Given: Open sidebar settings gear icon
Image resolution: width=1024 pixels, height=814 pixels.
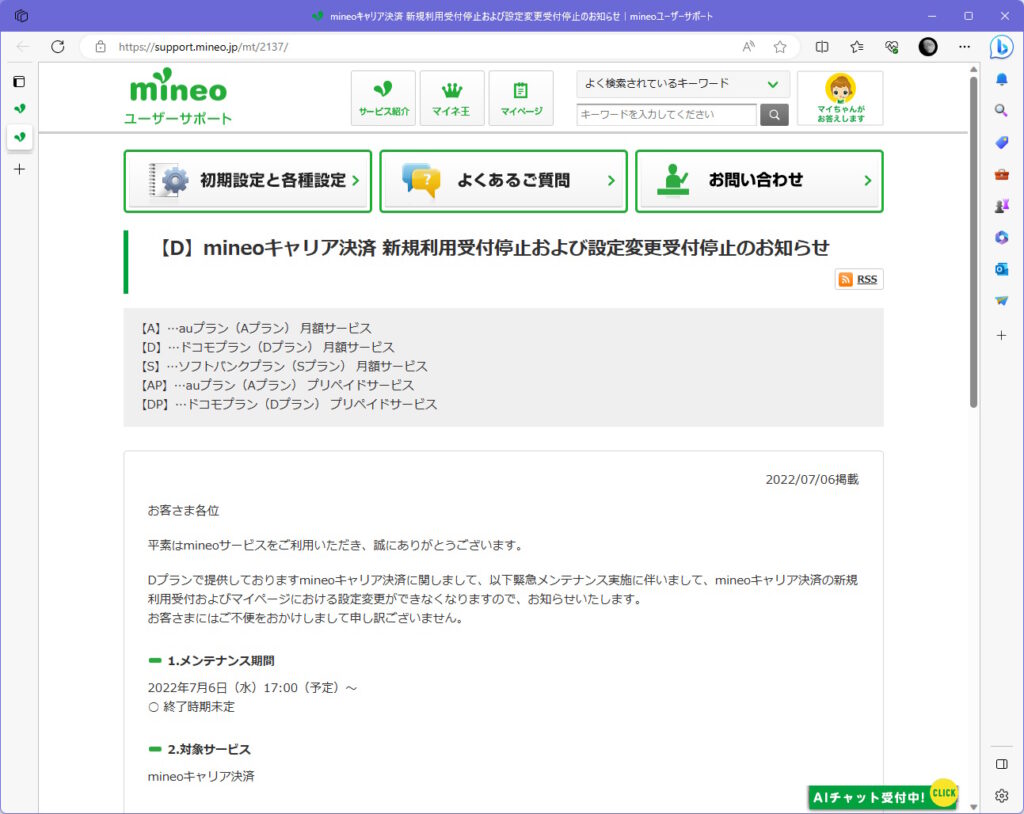Looking at the screenshot, I should [1001, 796].
